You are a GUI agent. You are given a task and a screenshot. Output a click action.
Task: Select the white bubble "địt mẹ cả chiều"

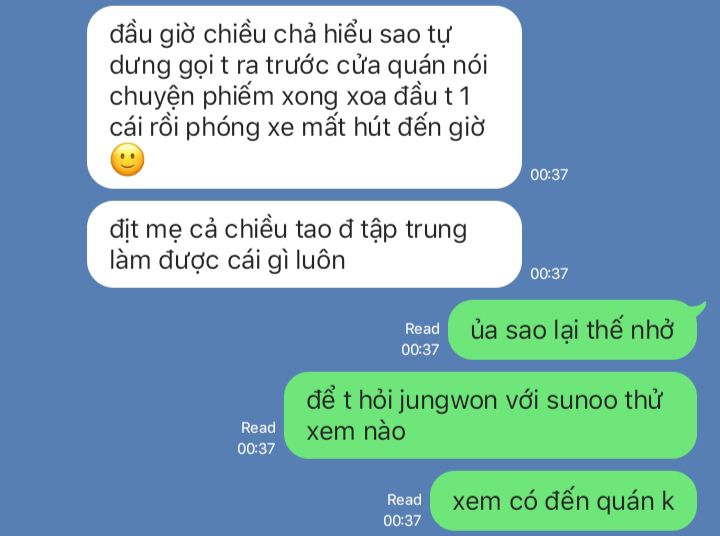tap(304, 244)
